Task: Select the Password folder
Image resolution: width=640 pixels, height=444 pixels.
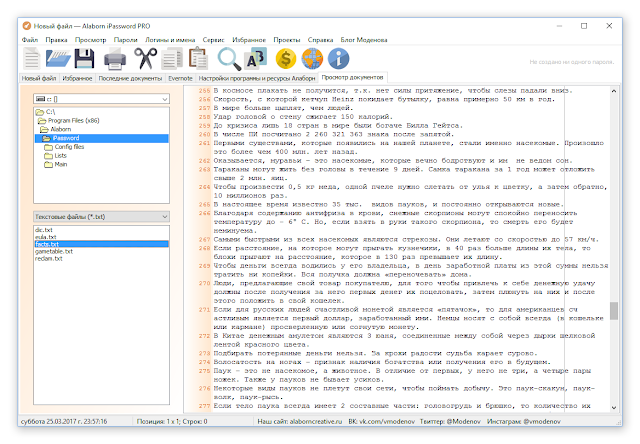Action: [102, 138]
